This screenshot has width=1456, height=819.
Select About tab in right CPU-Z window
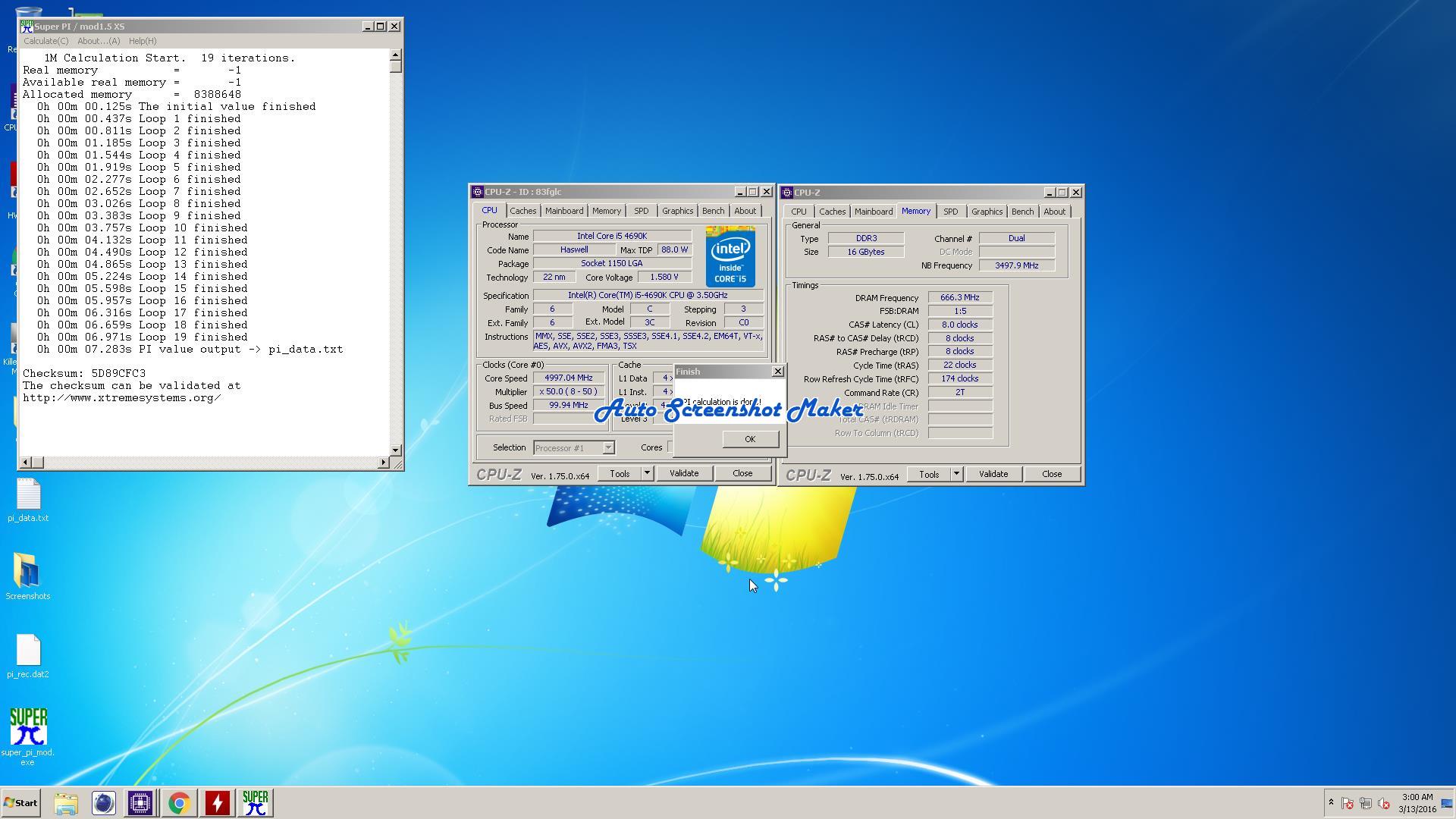pyautogui.click(x=1054, y=212)
